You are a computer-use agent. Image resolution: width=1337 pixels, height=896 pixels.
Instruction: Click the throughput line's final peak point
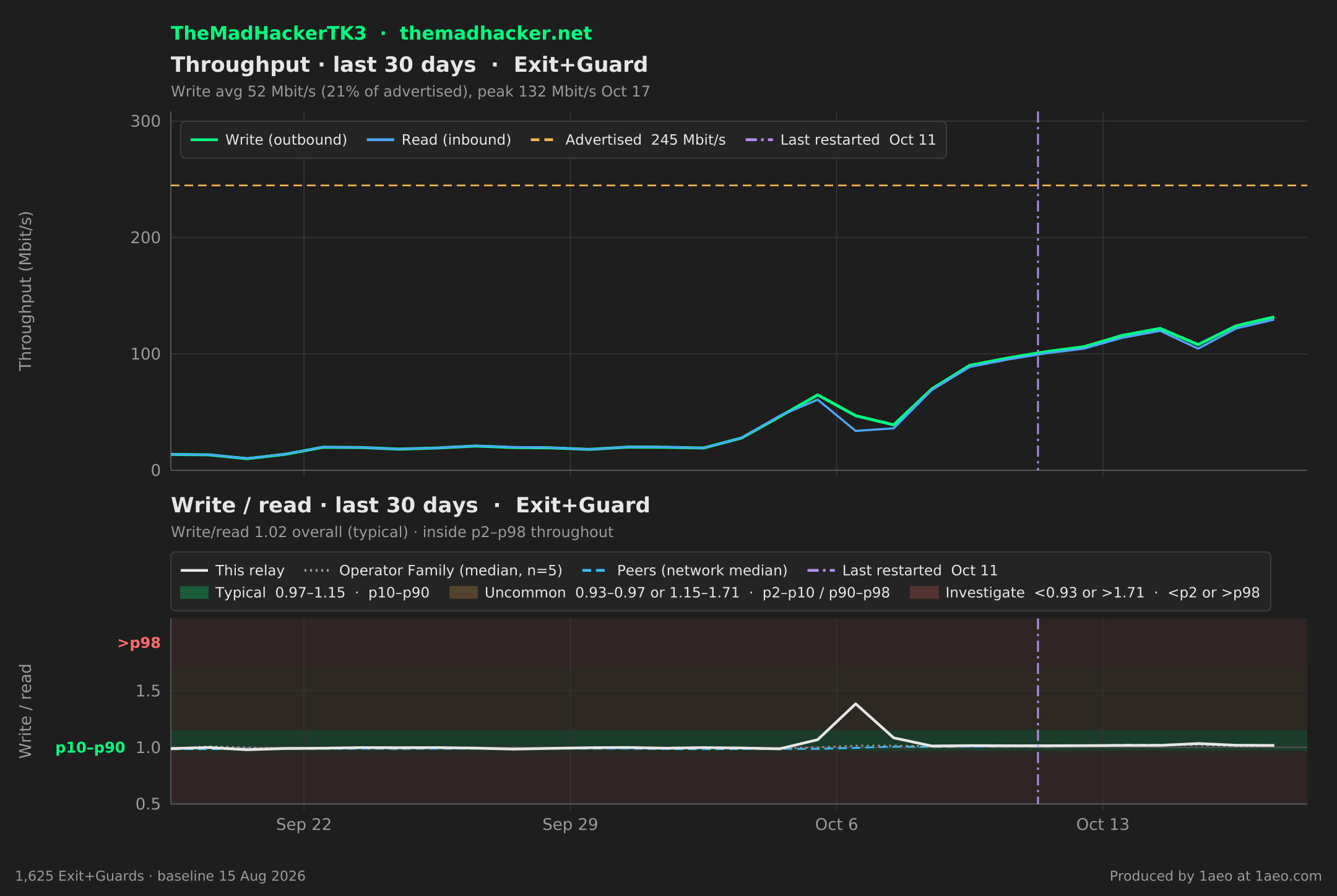[x=1273, y=317]
